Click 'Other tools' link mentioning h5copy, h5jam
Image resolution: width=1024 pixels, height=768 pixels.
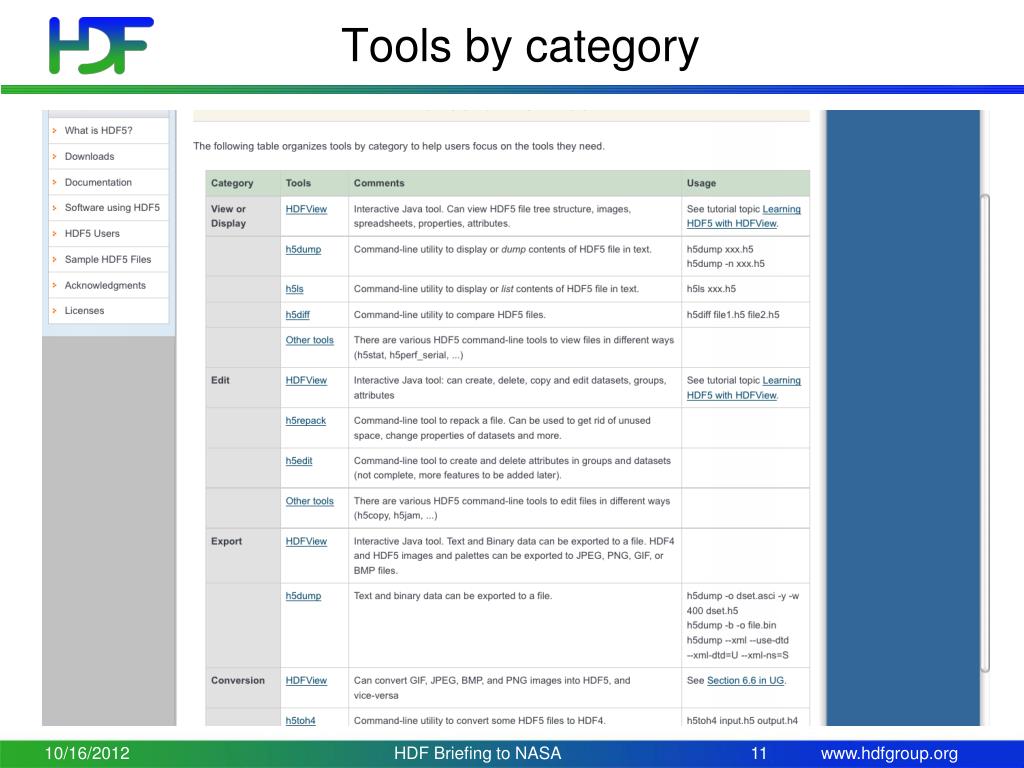(x=310, y=501)
